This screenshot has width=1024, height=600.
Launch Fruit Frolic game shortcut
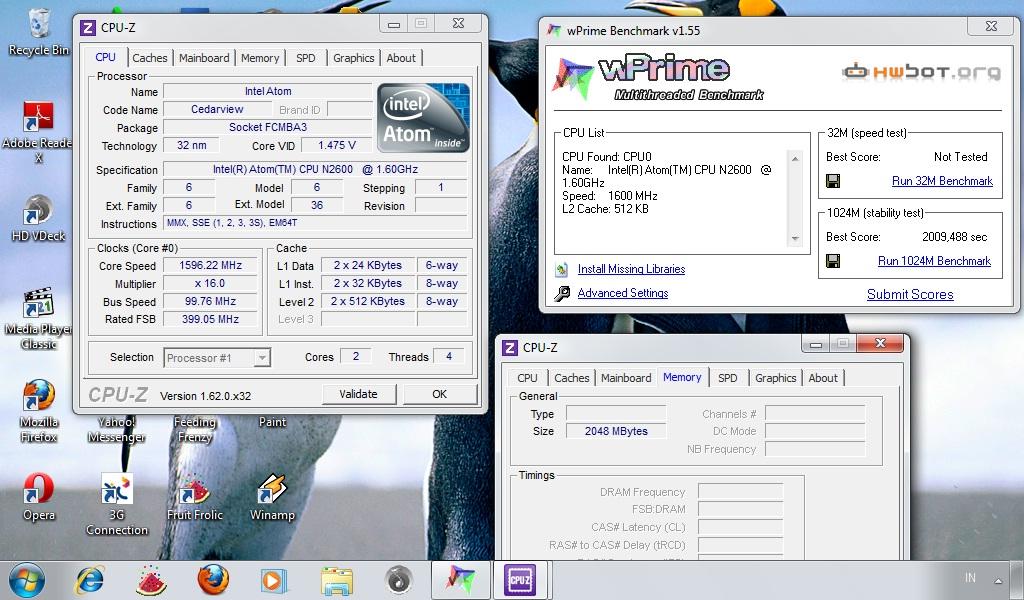click(x=195, y=496)
